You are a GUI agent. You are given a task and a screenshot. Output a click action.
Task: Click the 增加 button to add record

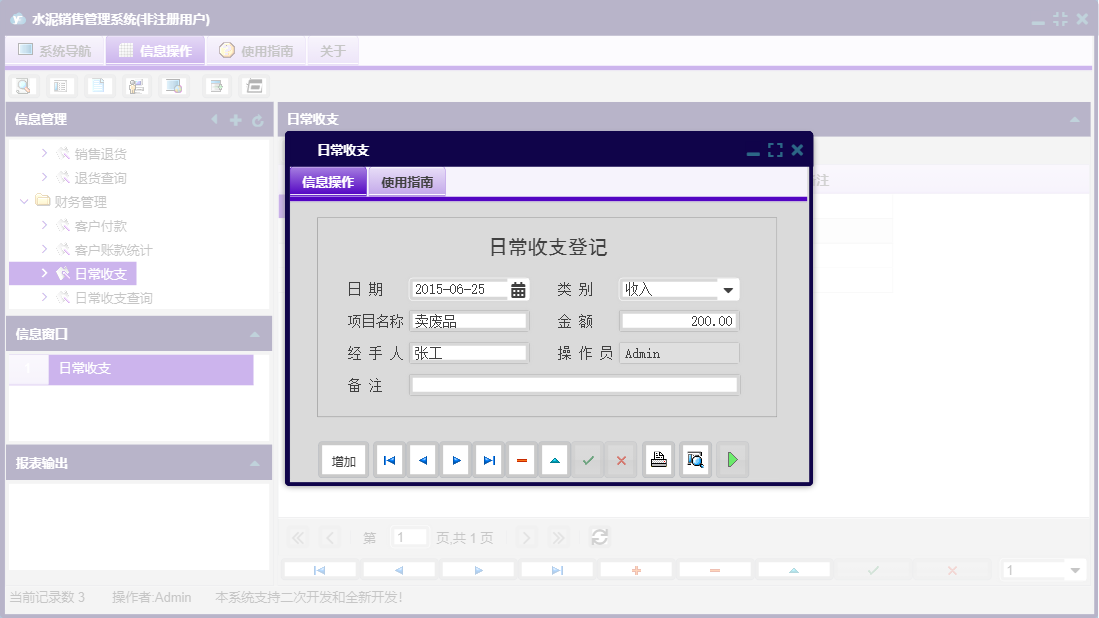343,459
